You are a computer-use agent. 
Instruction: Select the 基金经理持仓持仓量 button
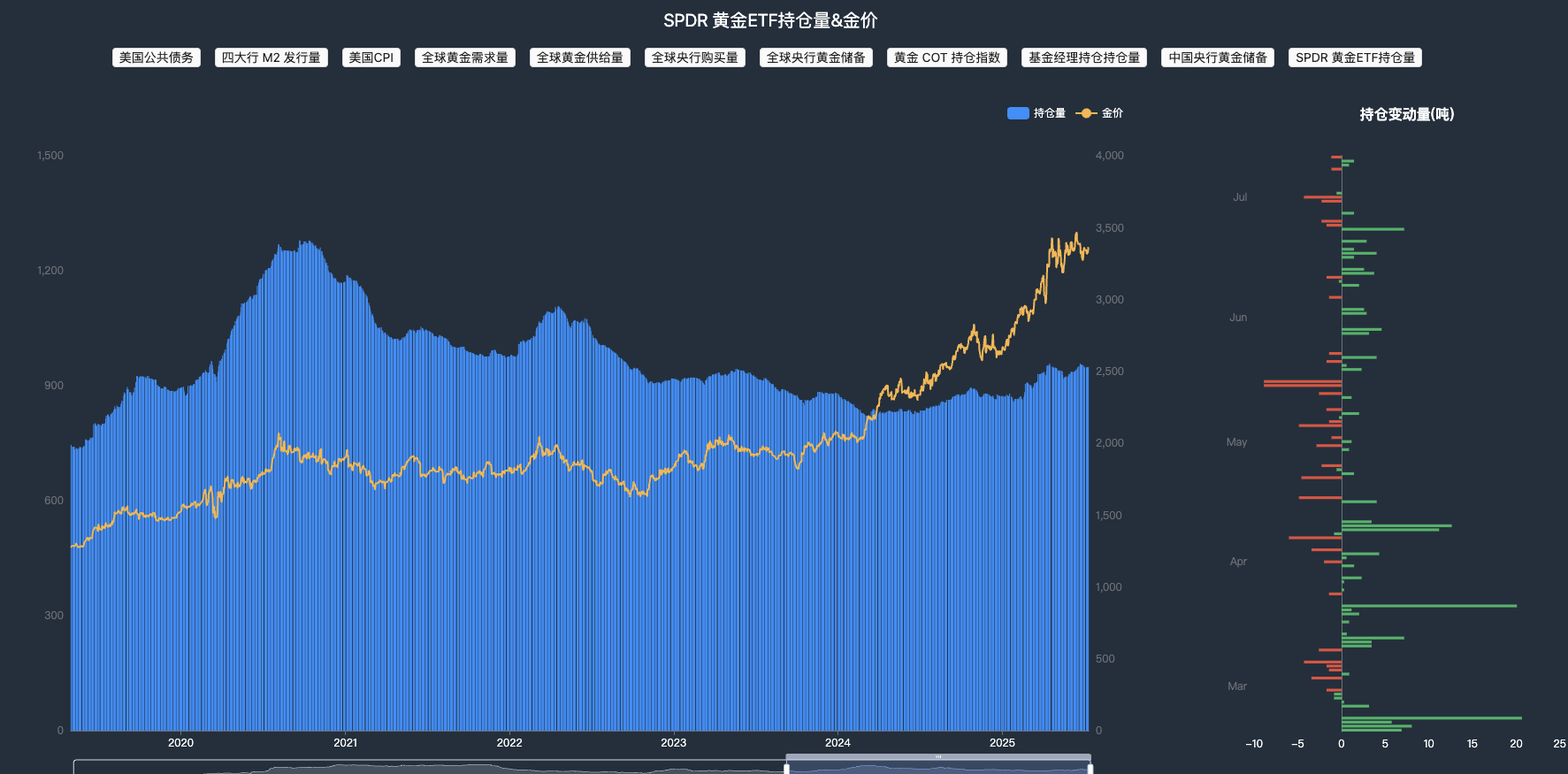tap(1084, 57)
